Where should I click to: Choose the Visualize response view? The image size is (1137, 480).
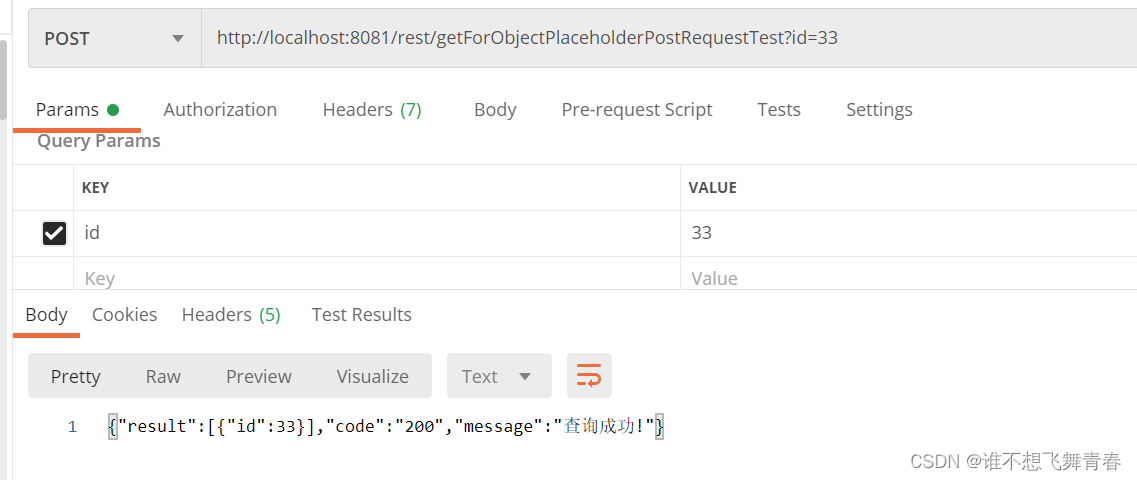pos(372,376)
